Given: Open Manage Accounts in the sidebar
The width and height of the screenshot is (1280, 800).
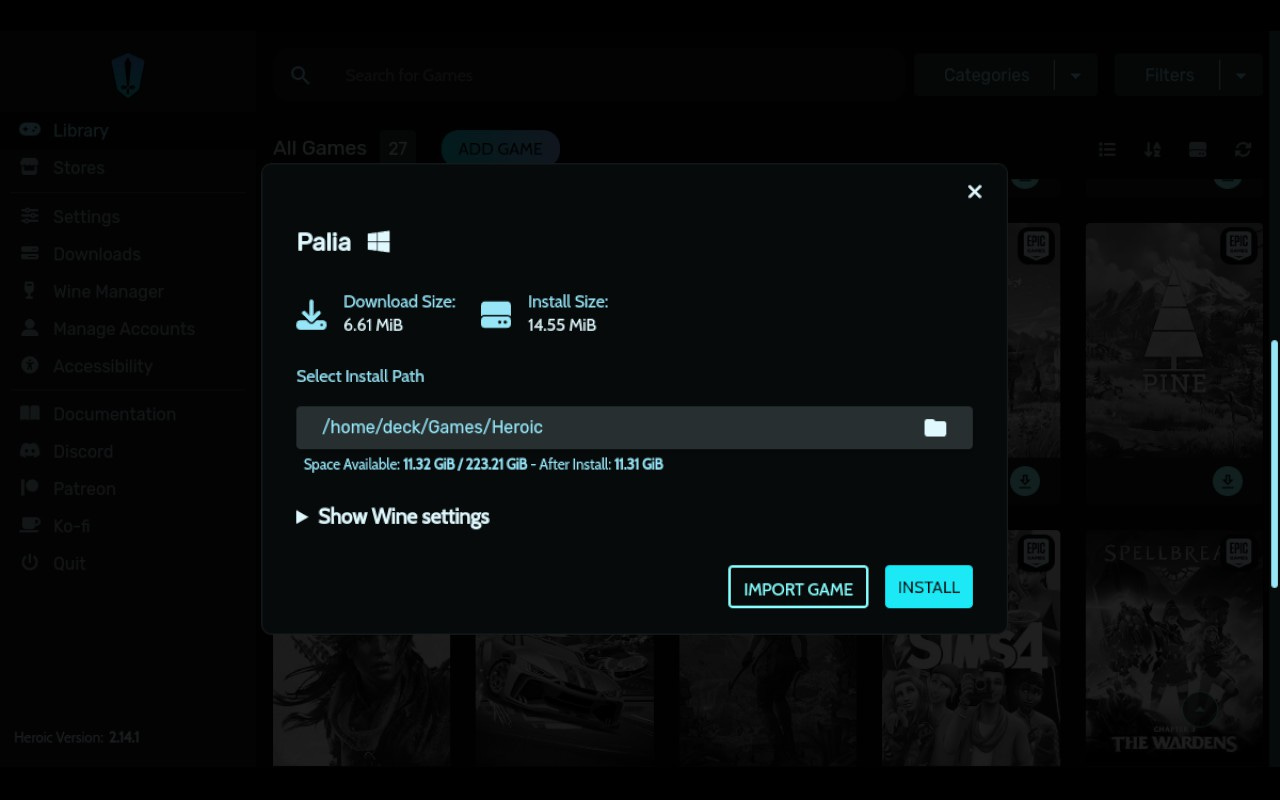Looking at the screenshot, I should pos(123,328).
